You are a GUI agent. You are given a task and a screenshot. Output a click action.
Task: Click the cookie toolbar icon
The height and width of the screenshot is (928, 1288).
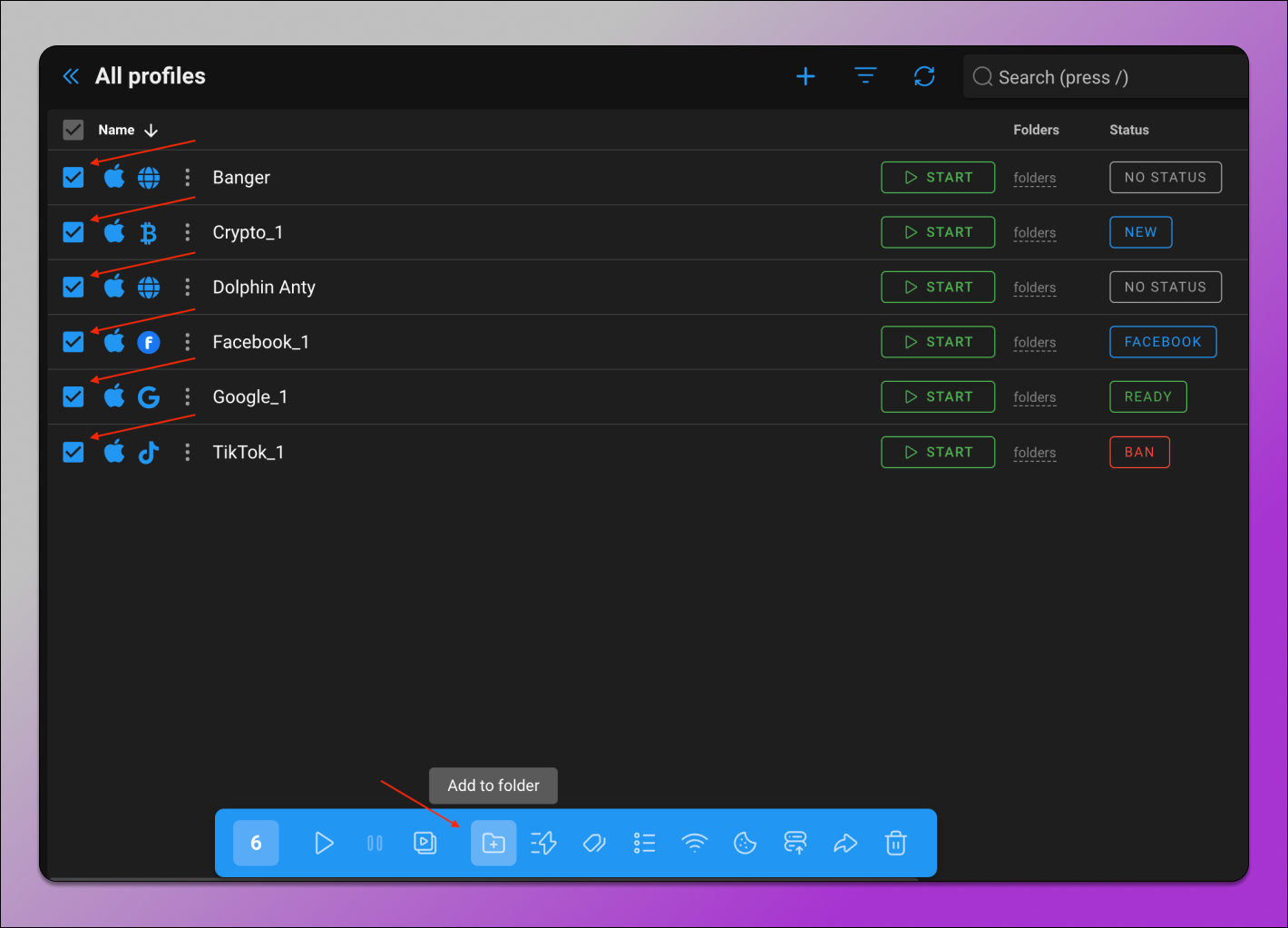pos(745,843)
